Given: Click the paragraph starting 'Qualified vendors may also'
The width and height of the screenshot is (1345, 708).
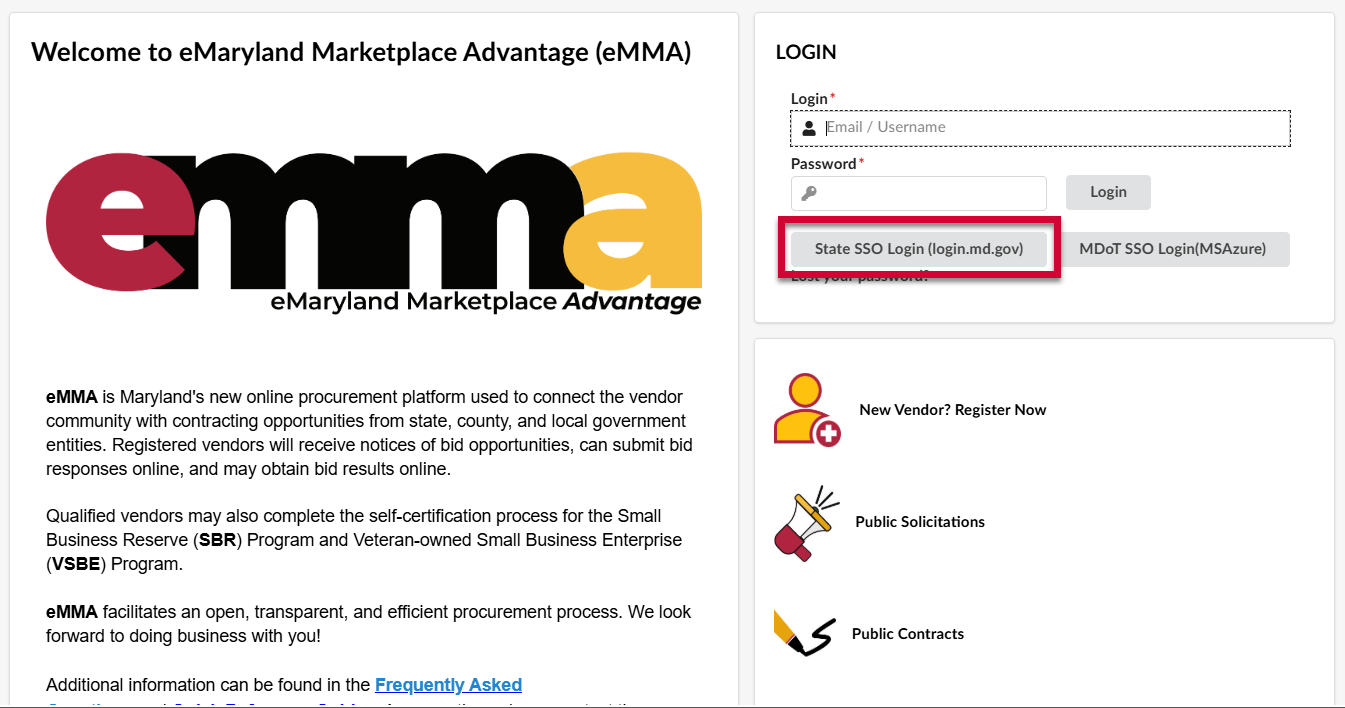Looking at the screenshot, I should 364,540.
